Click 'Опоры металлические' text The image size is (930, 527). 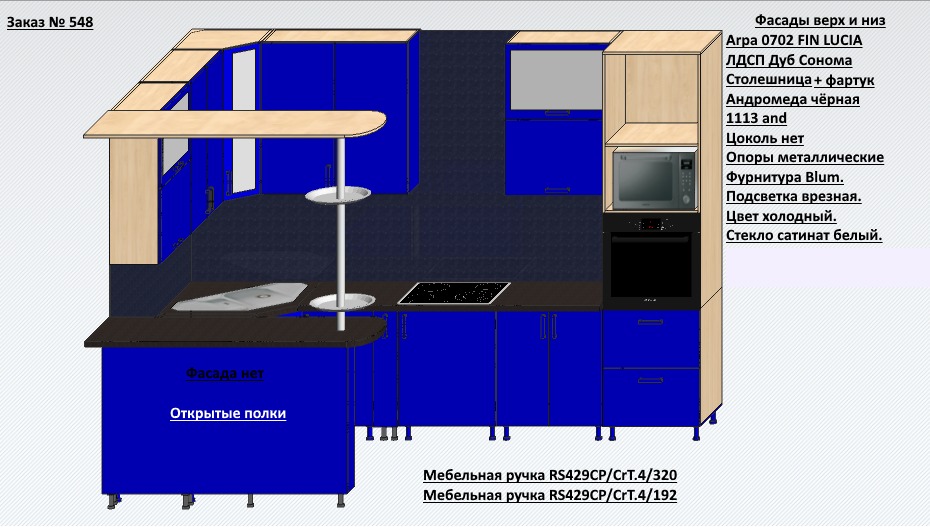coord(805,158)
